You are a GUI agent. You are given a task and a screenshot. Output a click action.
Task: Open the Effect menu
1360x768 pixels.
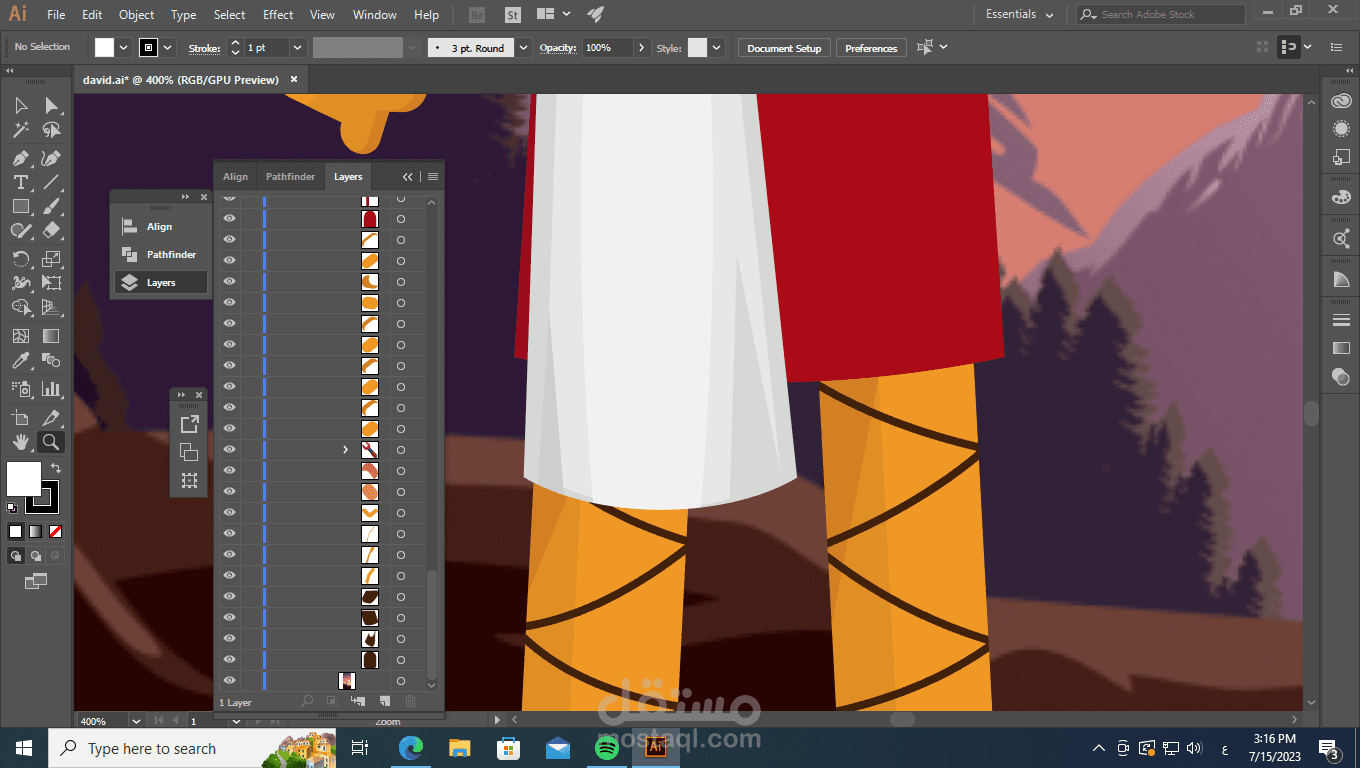coord(278,15)
